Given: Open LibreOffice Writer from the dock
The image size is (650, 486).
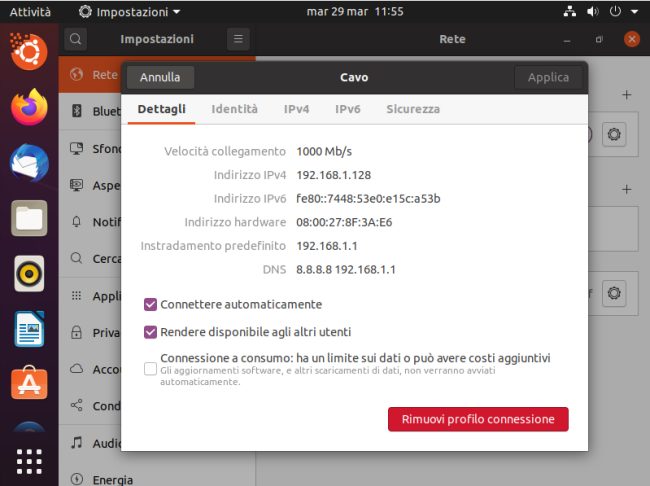Looking at the screenshot, I should click(29, 329).
